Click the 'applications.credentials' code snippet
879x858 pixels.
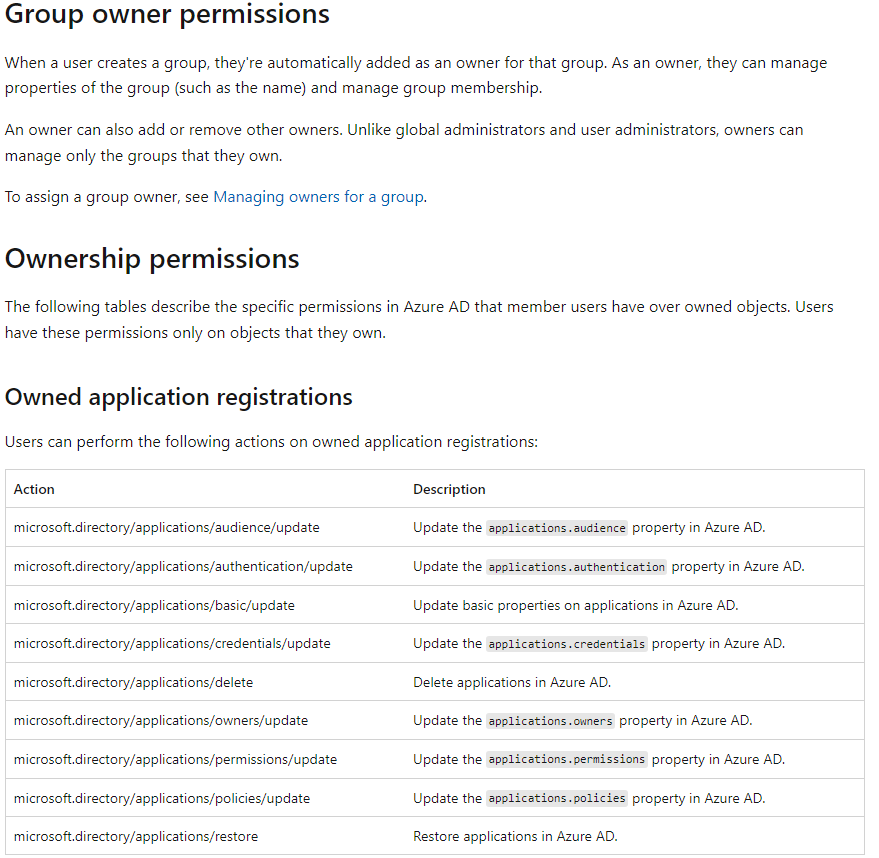pos(567,644)
